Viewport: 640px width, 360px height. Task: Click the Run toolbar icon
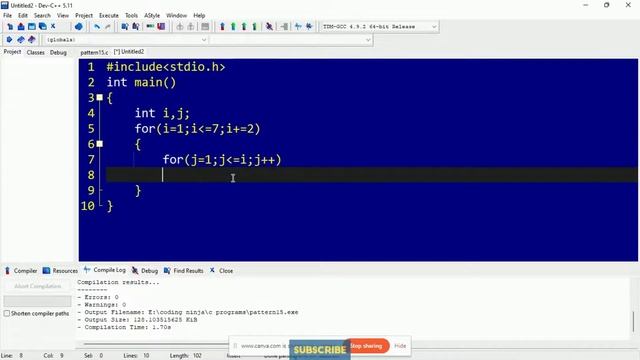pyautogui.click(x=233, y=27)
